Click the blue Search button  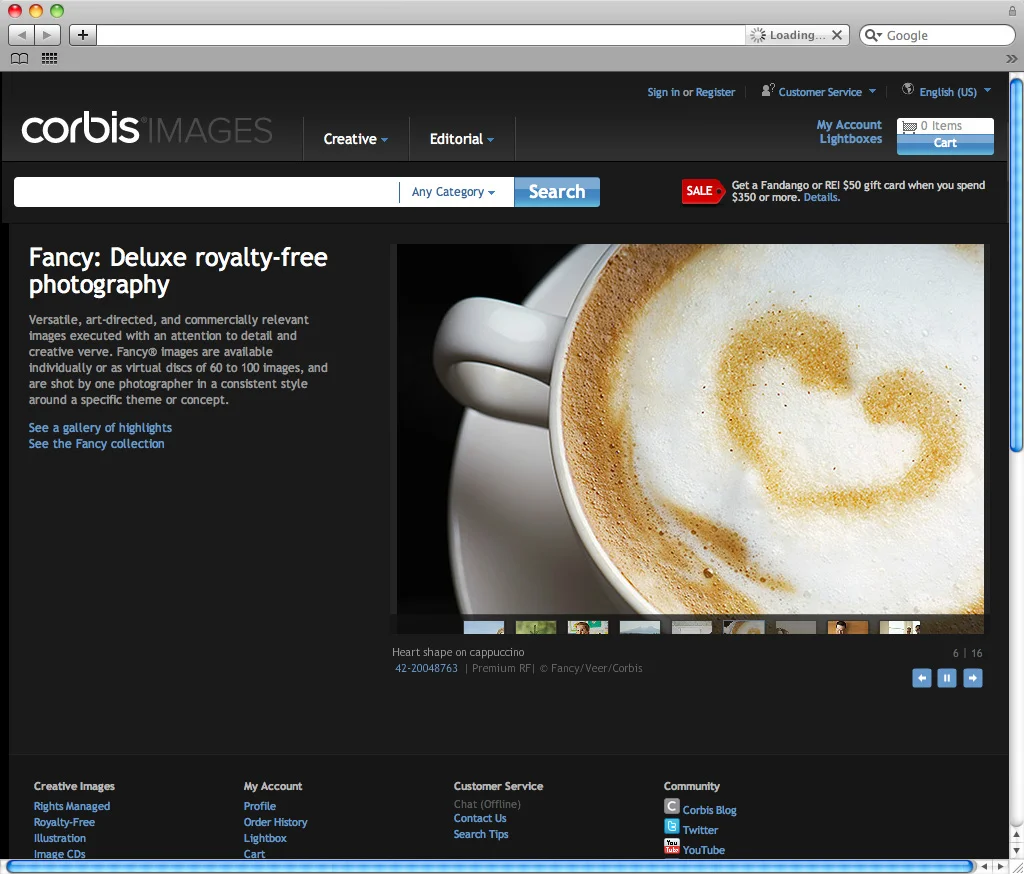(556, 192)
